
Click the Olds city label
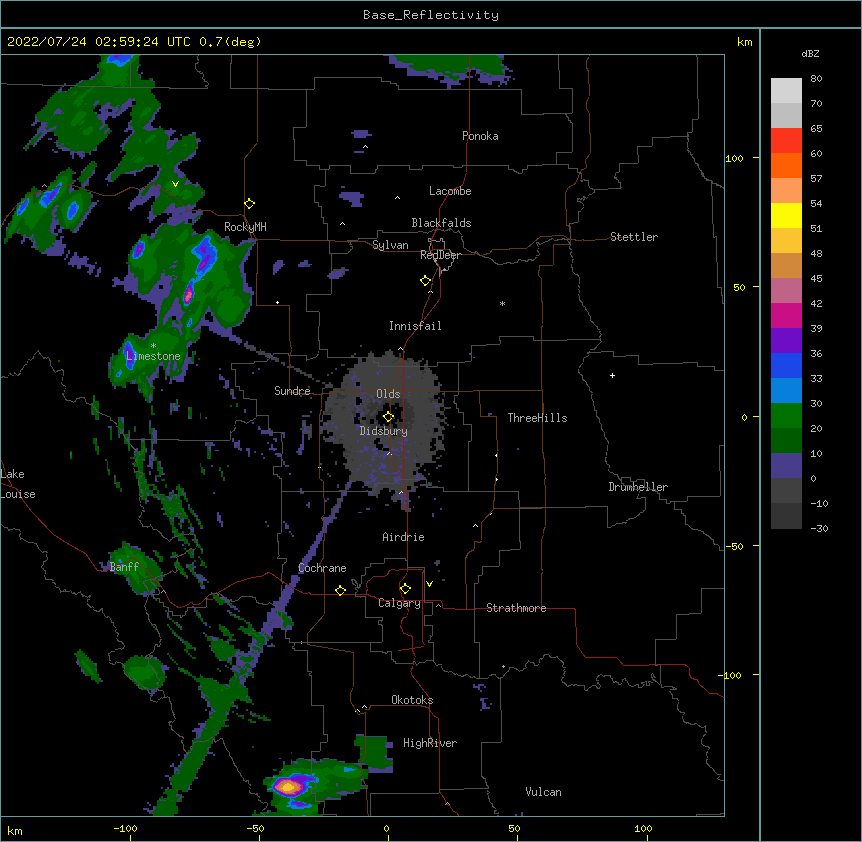pos(388,394)
